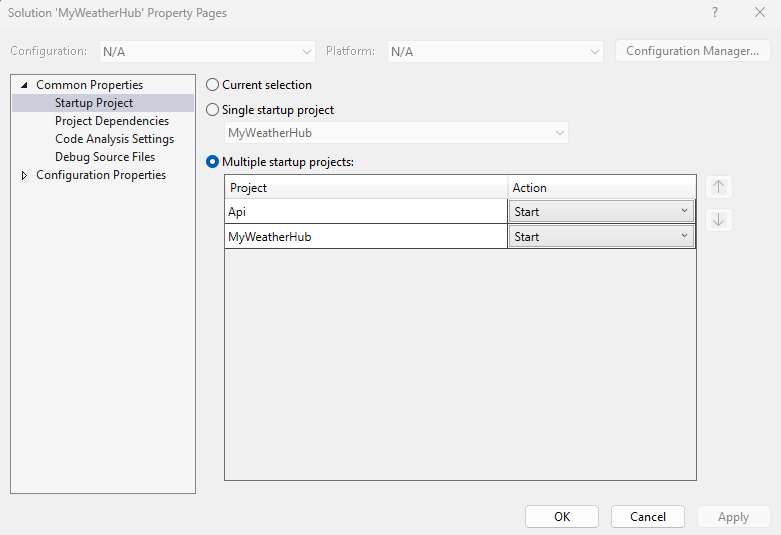Select Single startup project option
This screenshot has height=535, width=781.
pyautogui.click(x=213, y=110)
